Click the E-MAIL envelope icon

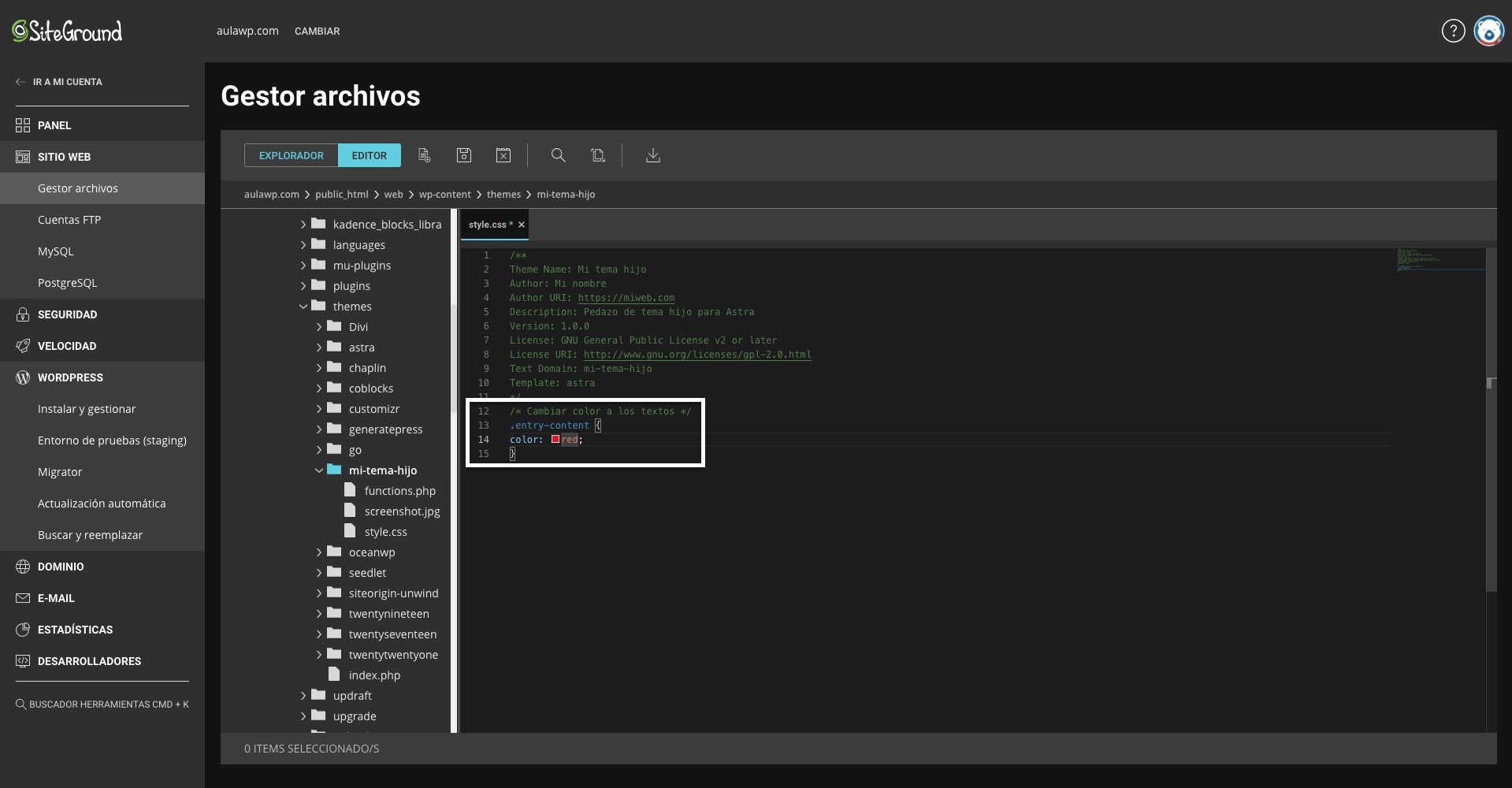click(x=23, y=598)
